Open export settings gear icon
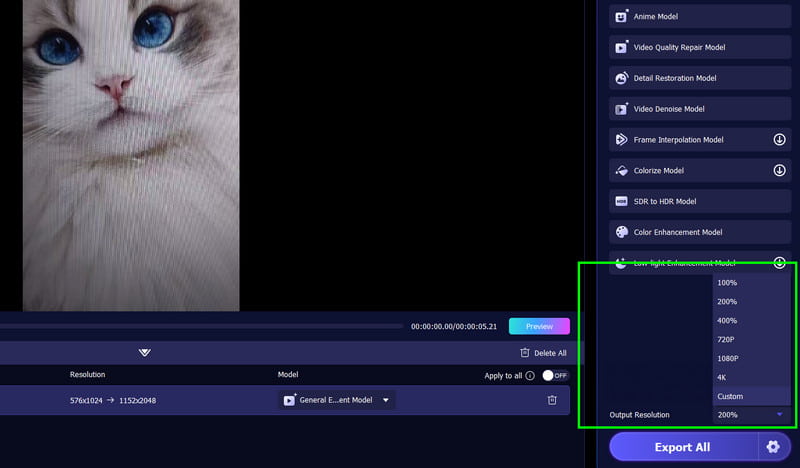This screenshot has width=800, height=468. coord(772,447)
